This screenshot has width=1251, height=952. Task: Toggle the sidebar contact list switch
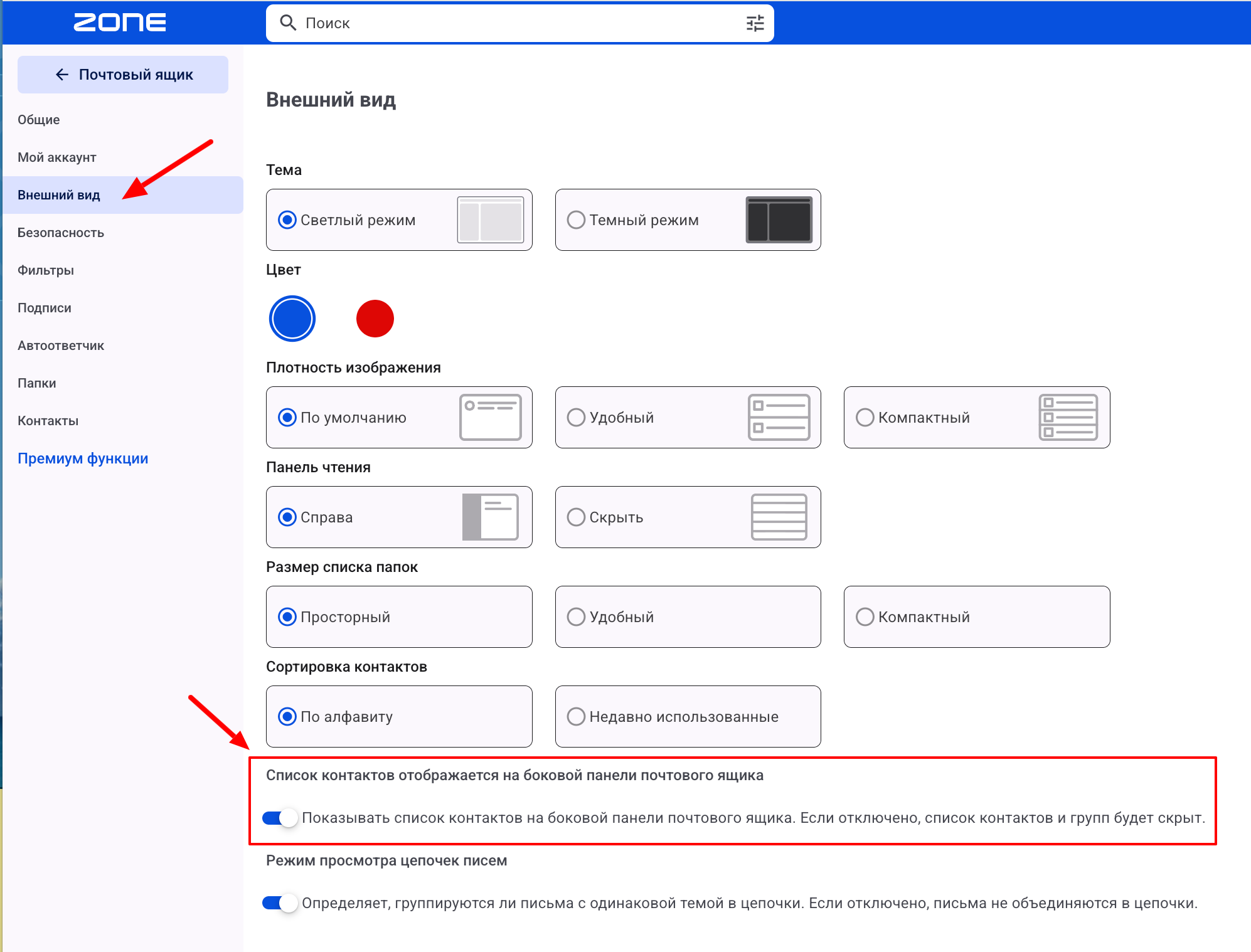(280, 818)
